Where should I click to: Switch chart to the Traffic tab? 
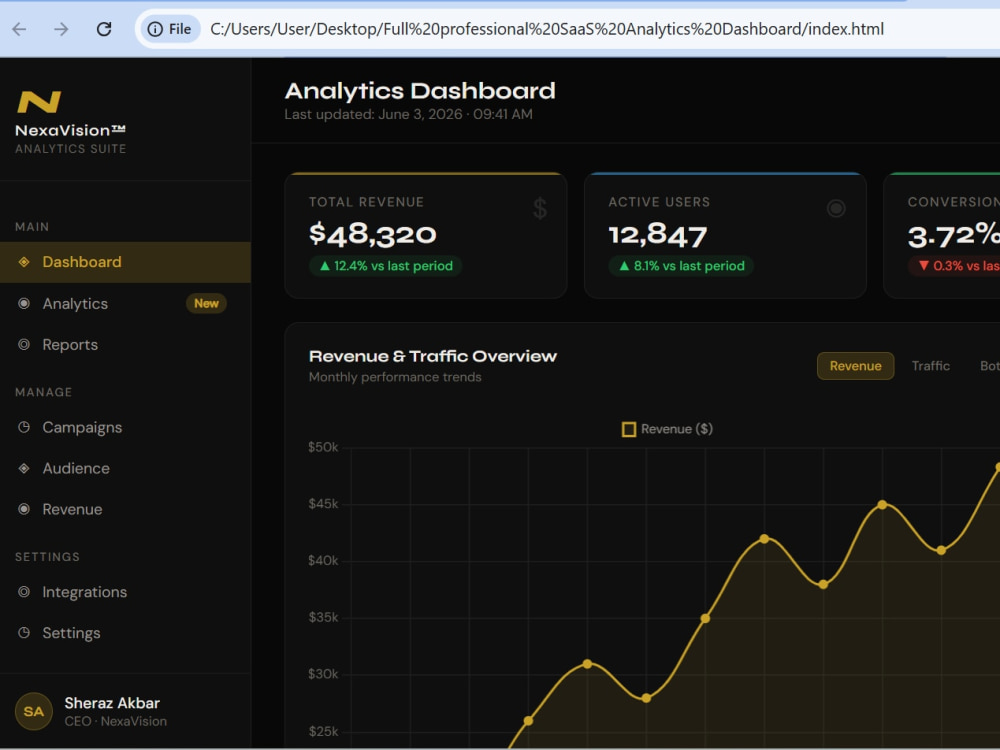tap(930, 366)
